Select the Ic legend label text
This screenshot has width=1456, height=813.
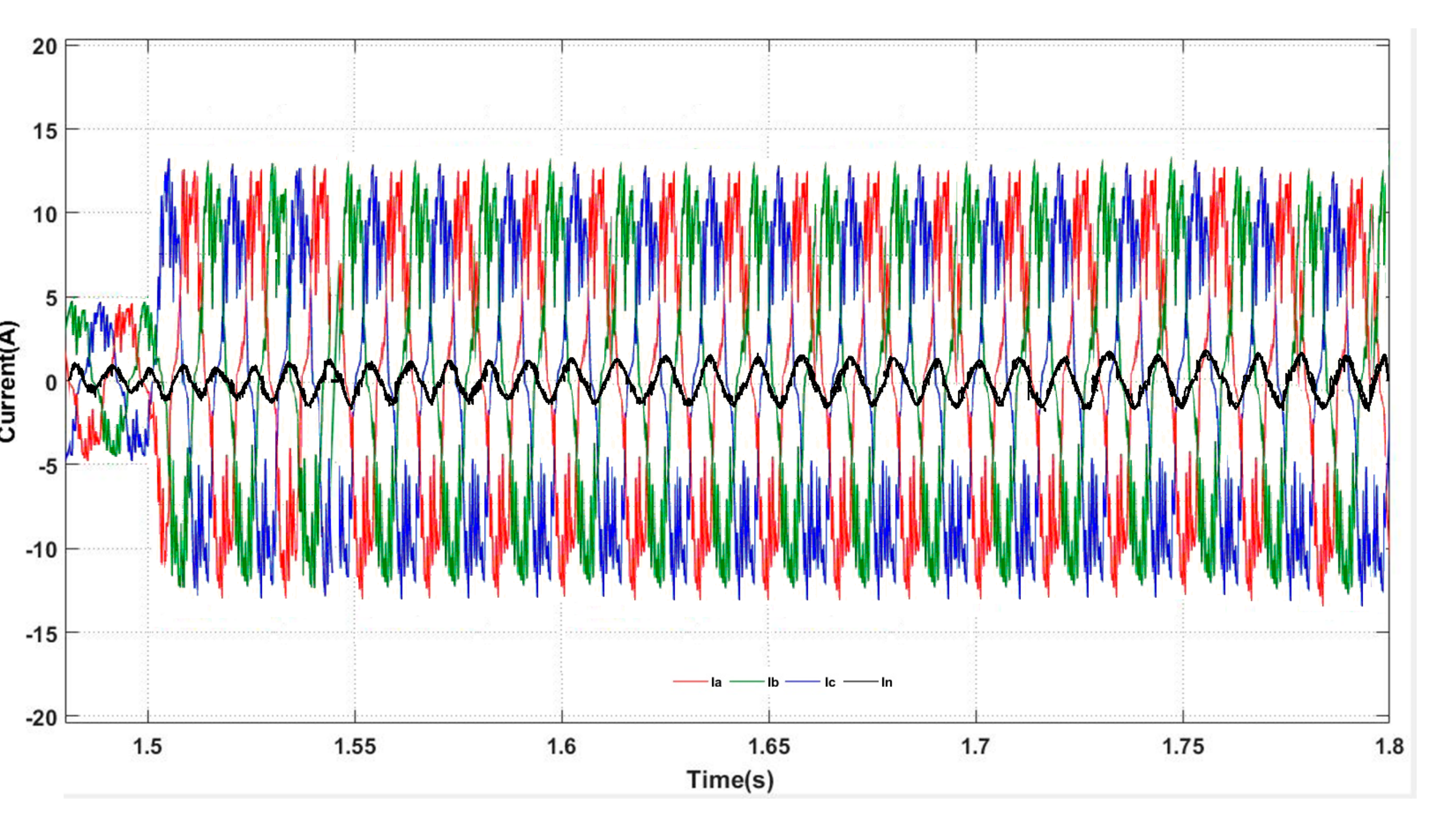pyautogui.click(x=829, y=682)
